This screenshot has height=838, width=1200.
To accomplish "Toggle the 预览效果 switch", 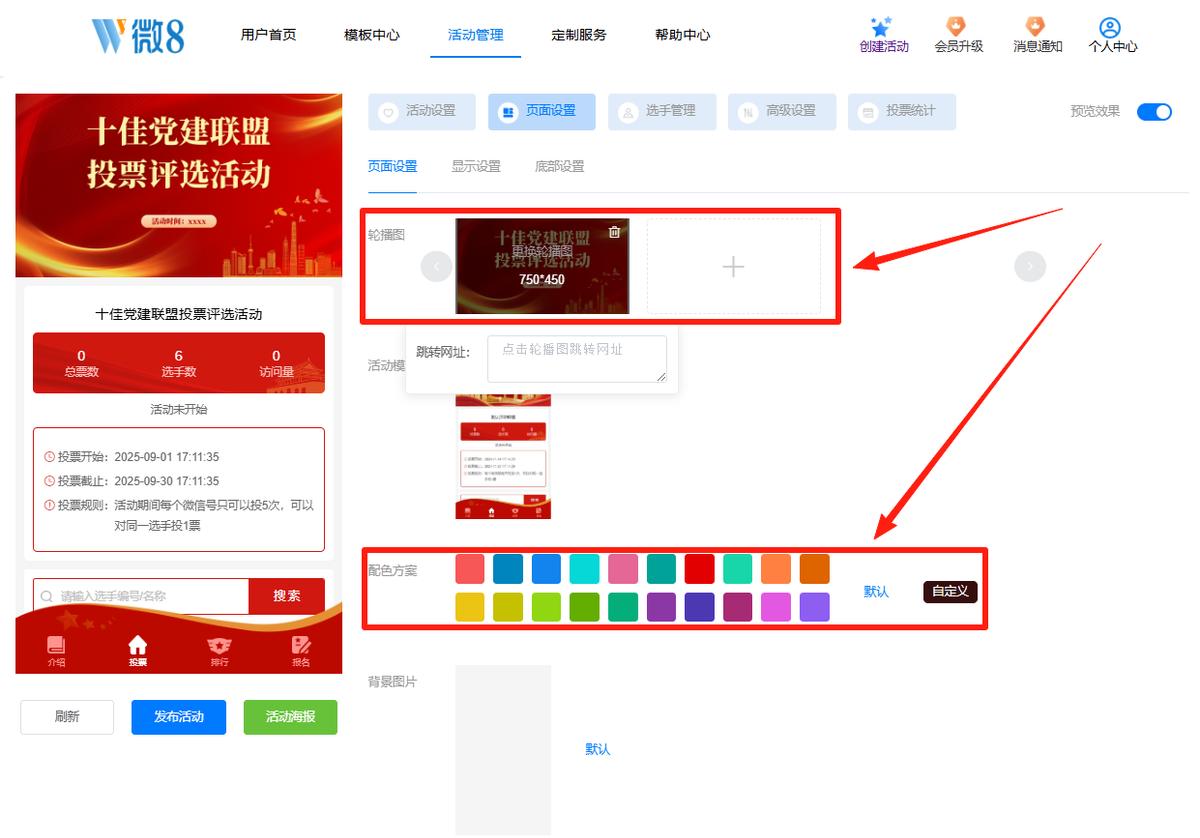I will click(x=1154, y=112).
